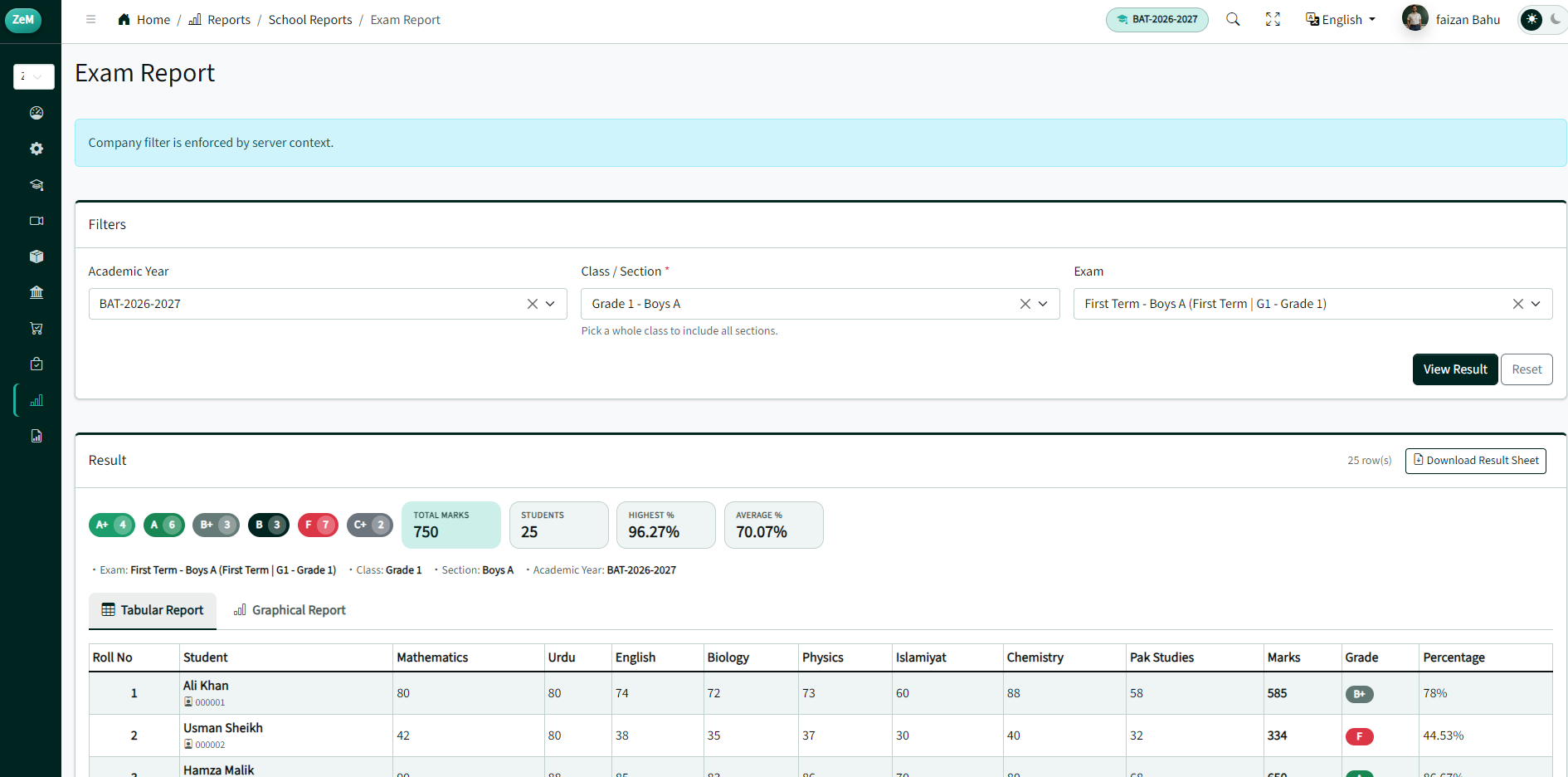The height and width of the screenshot is (777, 1568).
Task: Click the C+ grade badge showing 2
Action: [x=370, y=525]
